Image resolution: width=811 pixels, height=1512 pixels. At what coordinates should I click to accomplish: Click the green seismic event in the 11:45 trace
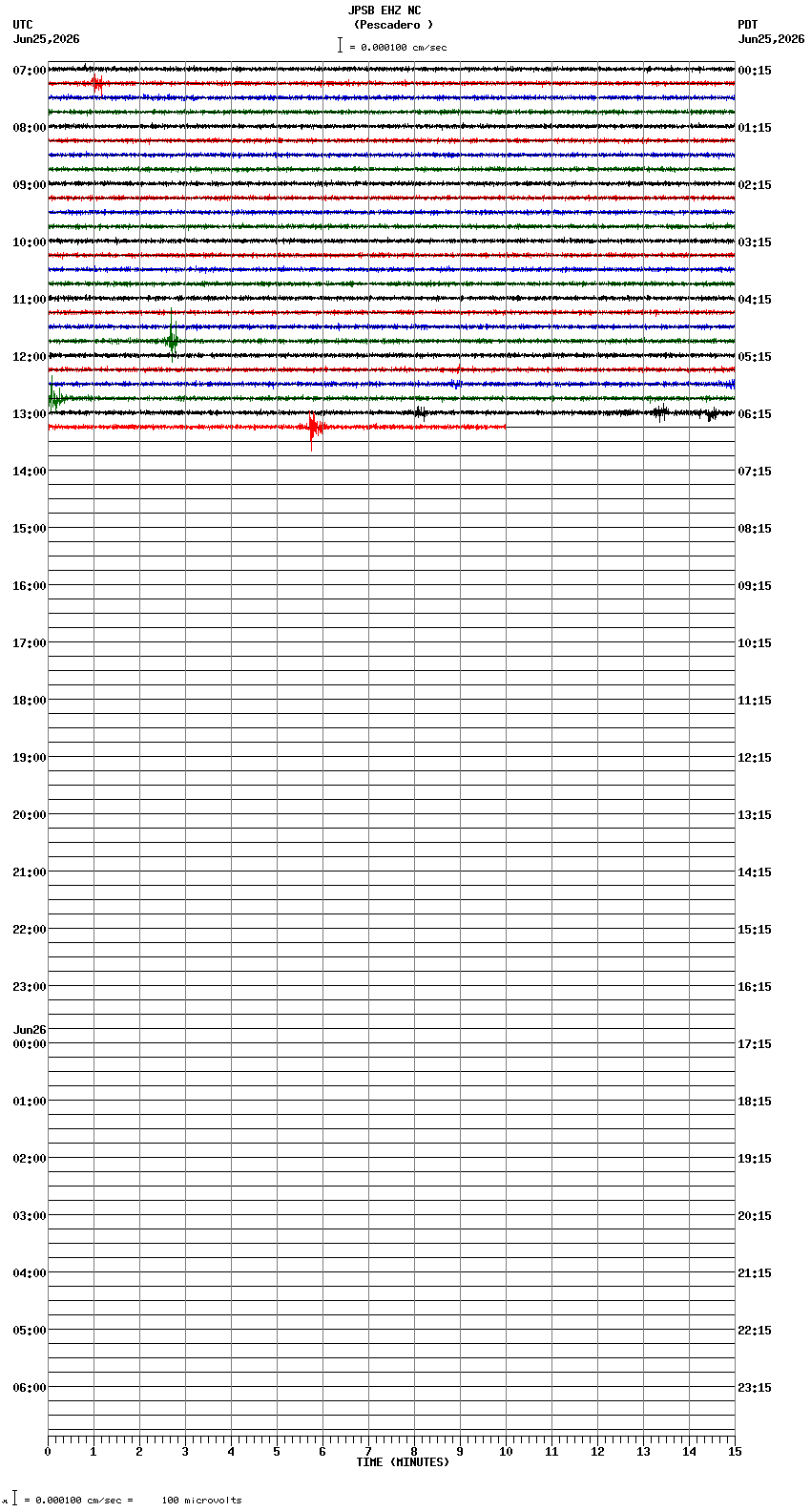172,339
